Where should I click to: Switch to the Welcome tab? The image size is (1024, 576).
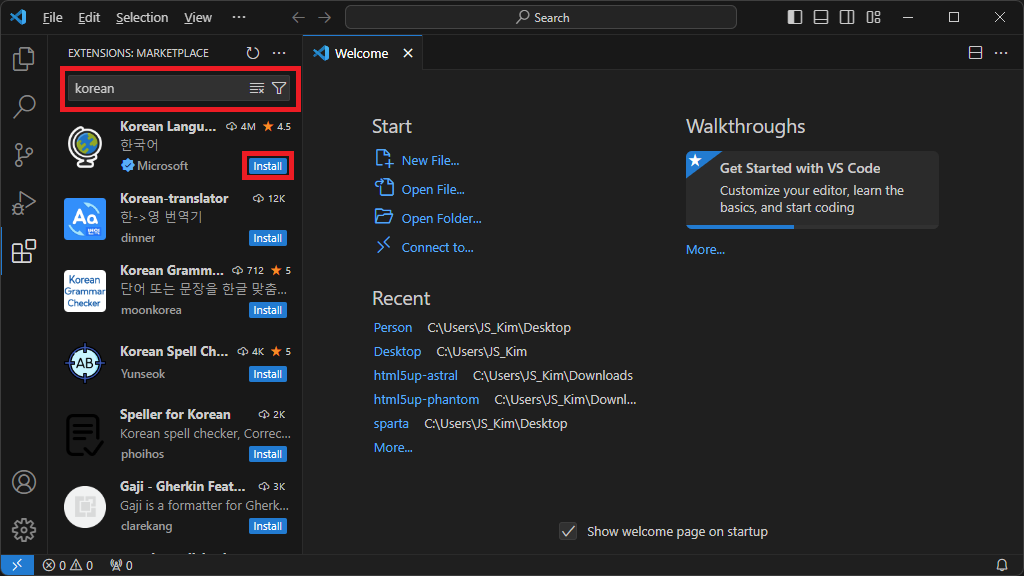(361, 54)
